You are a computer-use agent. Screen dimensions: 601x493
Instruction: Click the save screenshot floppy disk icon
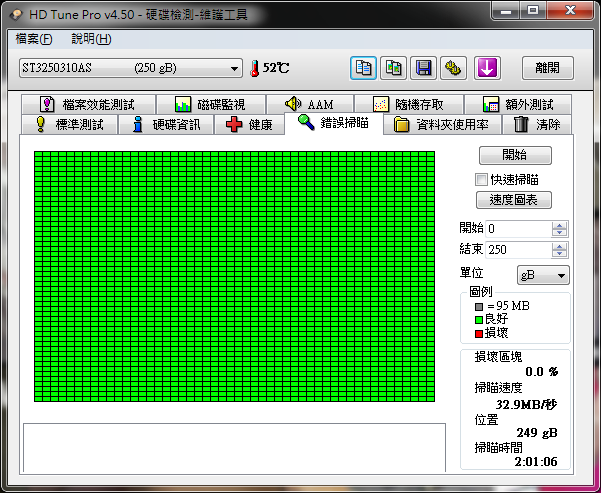pyautogui.click(x=423, y=68)
